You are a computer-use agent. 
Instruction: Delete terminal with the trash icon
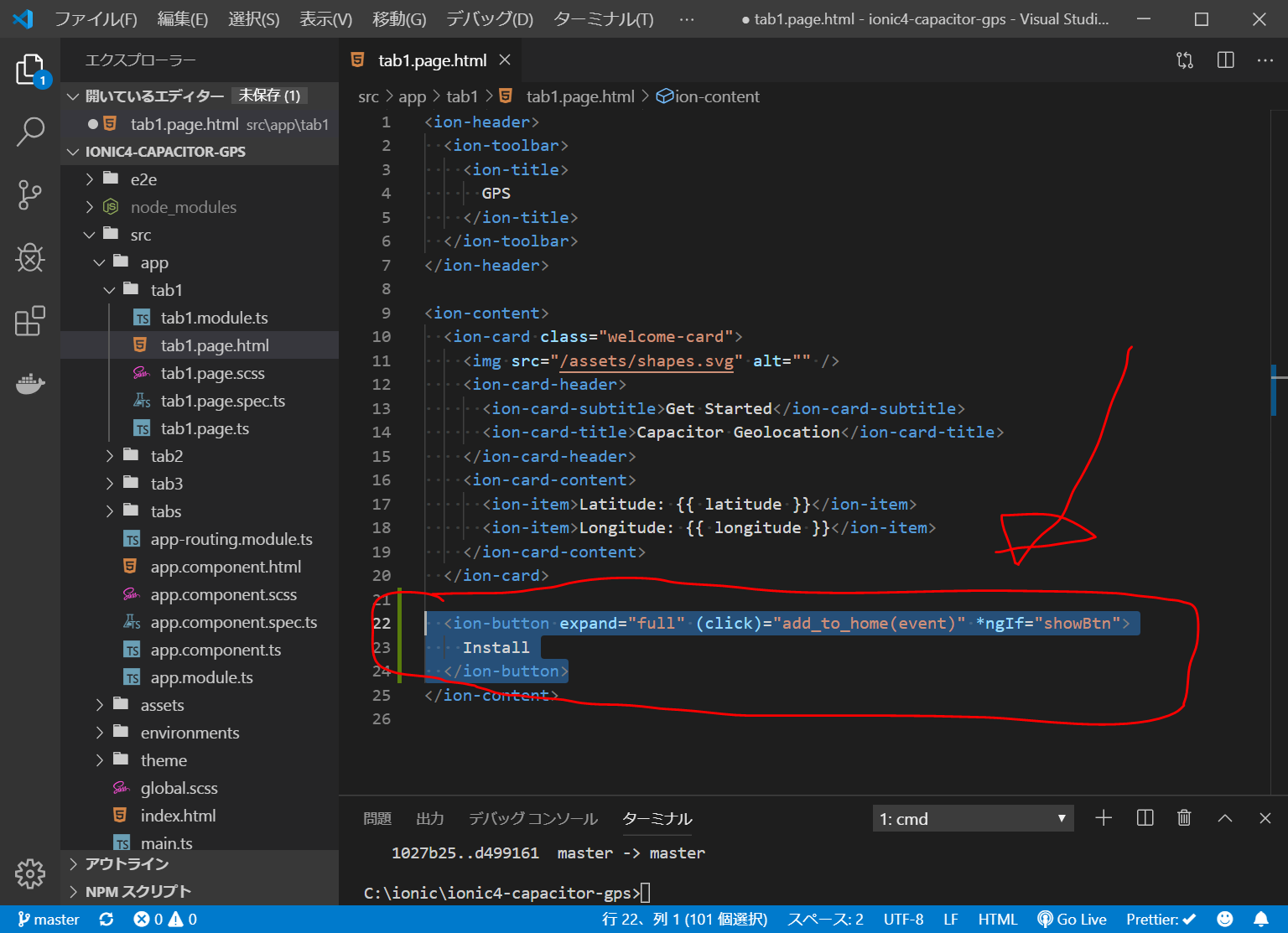tap(1184, 818)
